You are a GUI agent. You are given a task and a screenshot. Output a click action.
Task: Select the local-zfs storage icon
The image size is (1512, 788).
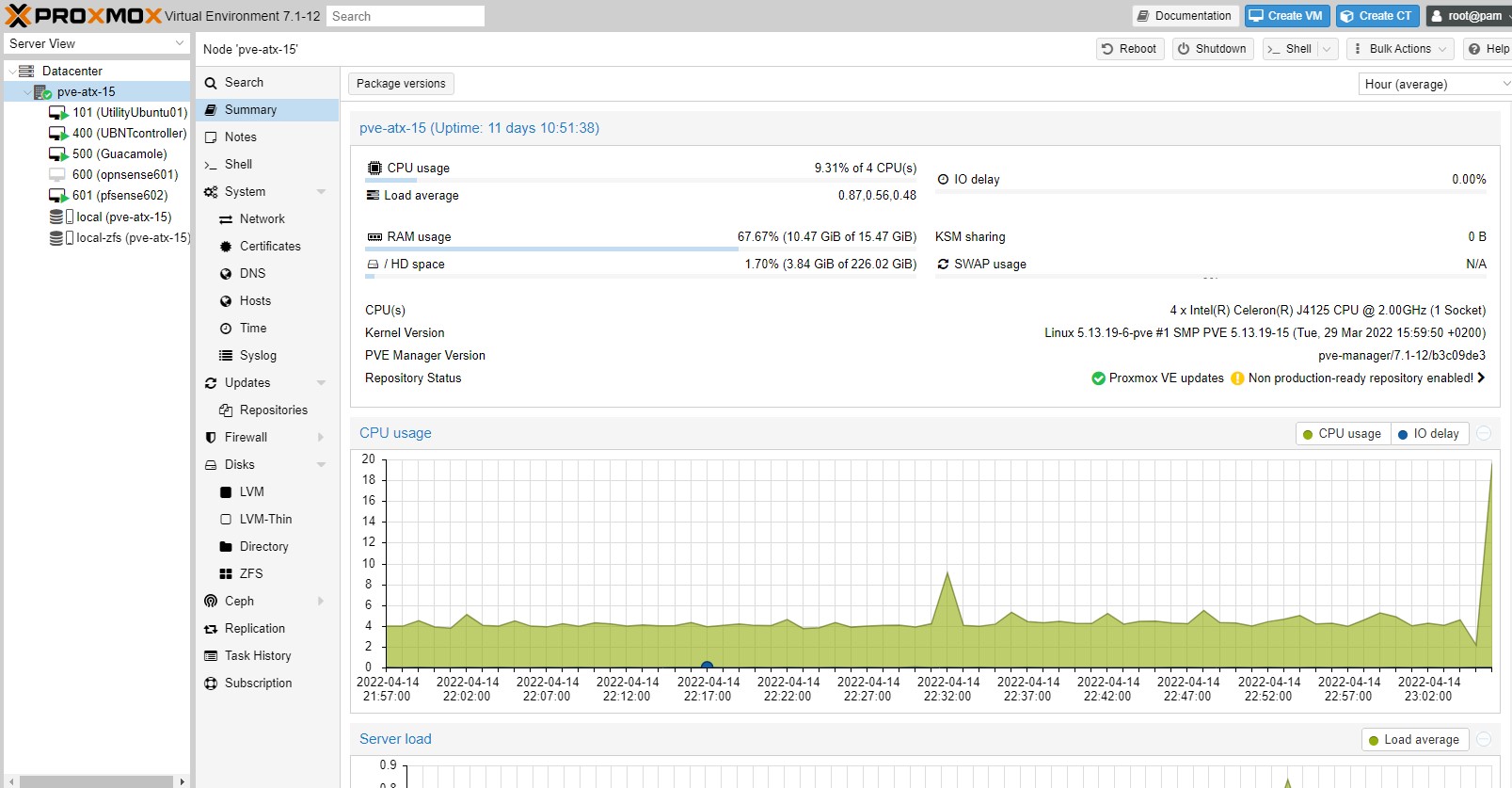(56, 238)
